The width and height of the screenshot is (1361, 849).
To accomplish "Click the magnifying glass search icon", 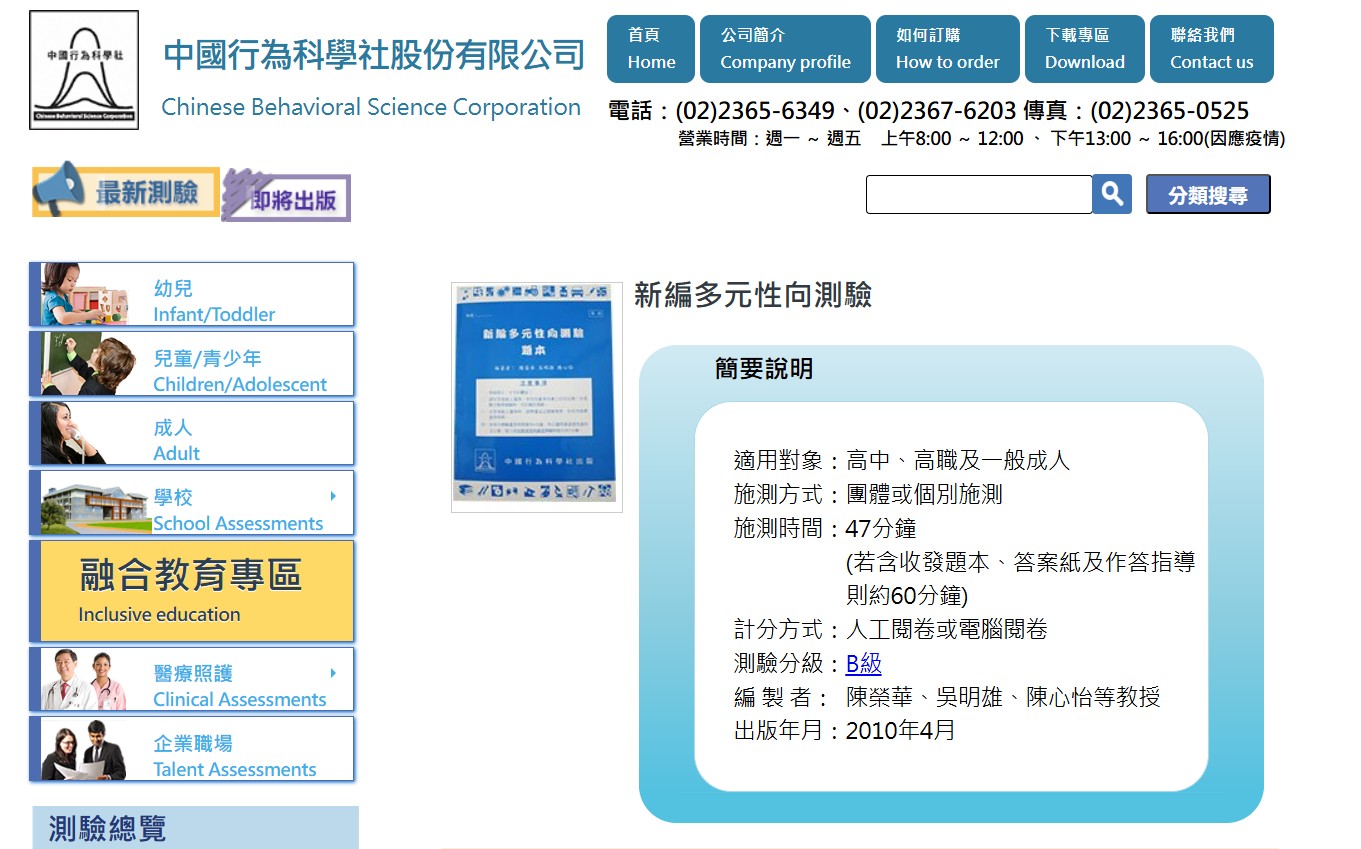I will coord(1112,194).
